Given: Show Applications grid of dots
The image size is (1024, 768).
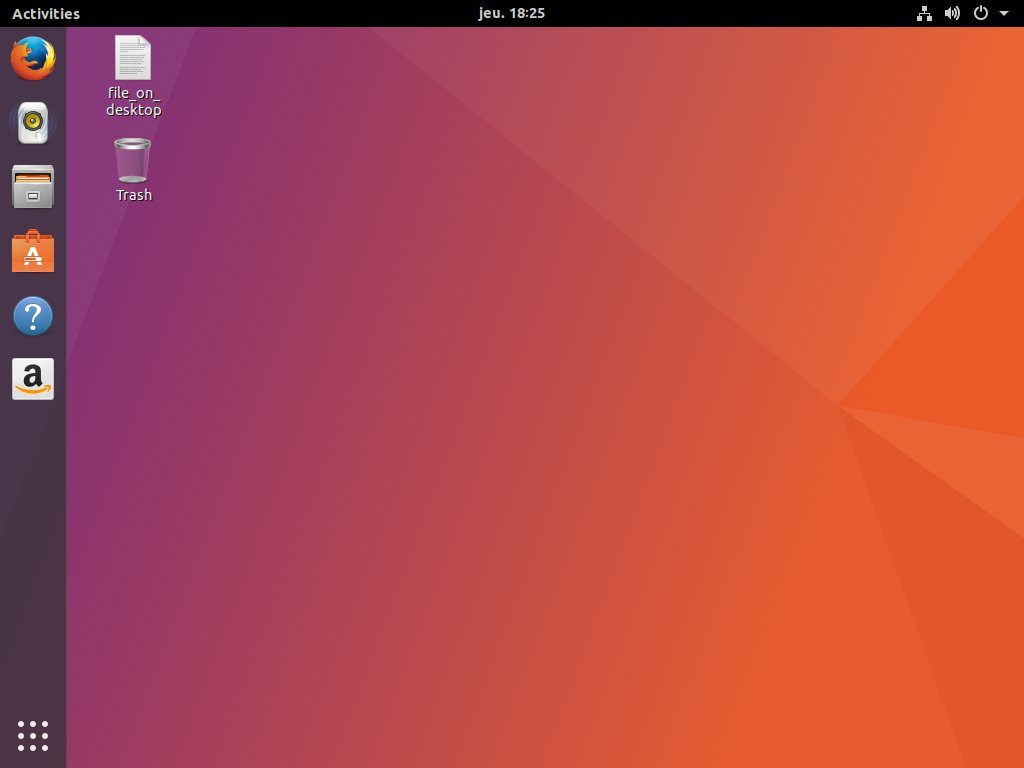Looking at the screenshot, I should 33,736.
